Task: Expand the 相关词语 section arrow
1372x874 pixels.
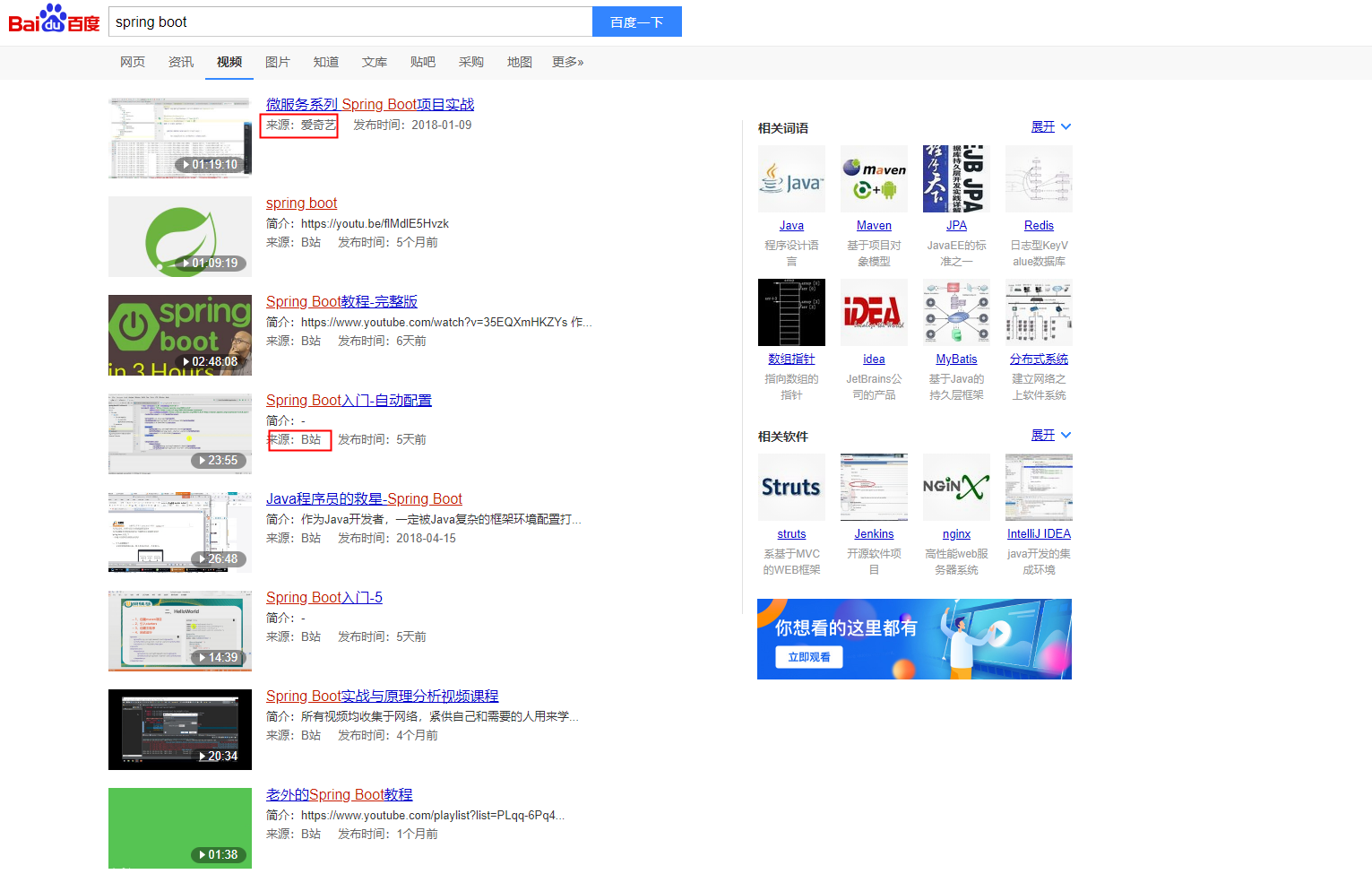Action: pyautogui.click(x=1066, y=126)
